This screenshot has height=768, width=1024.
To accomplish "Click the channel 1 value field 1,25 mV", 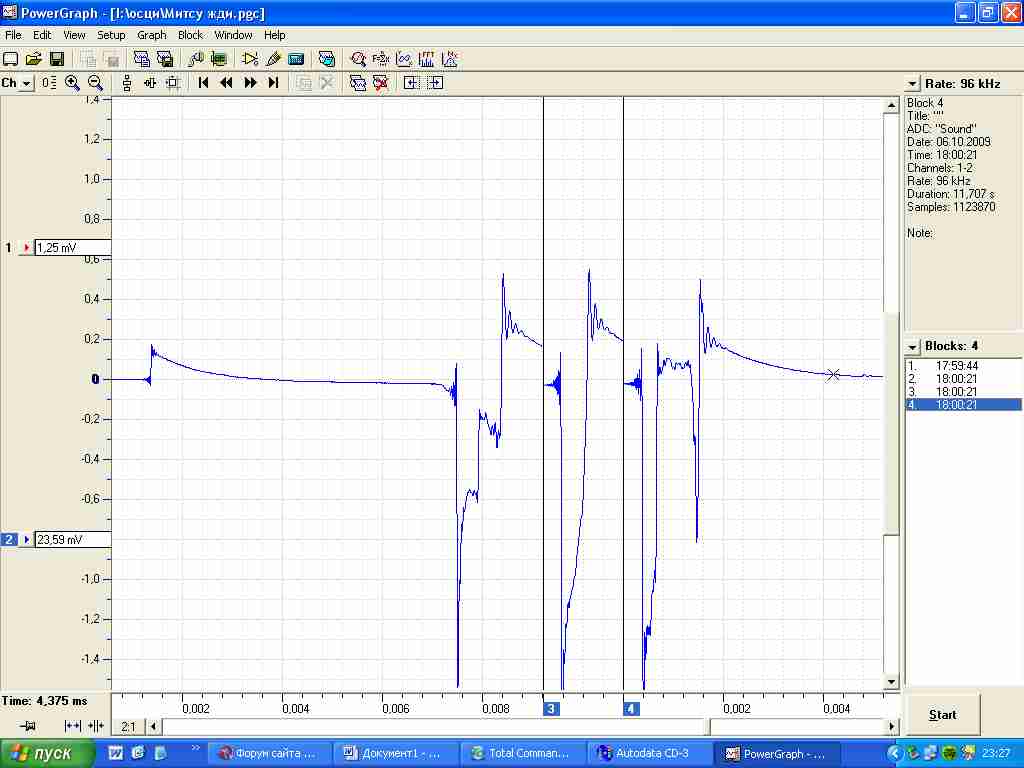I will pyautogui.click(x=72, y=248).
